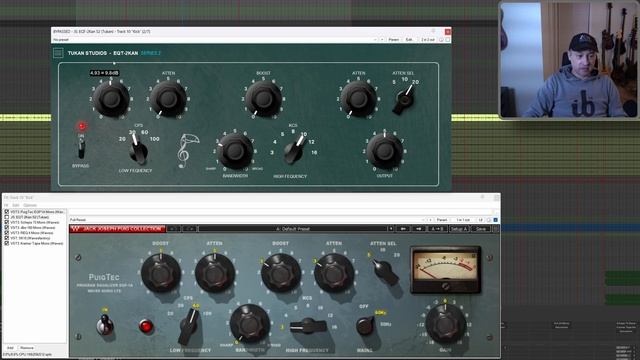Turn the HIGH FREQUENCY KCS selector on PuigTec
The image size is (640, 360).
tap(308, 326)
